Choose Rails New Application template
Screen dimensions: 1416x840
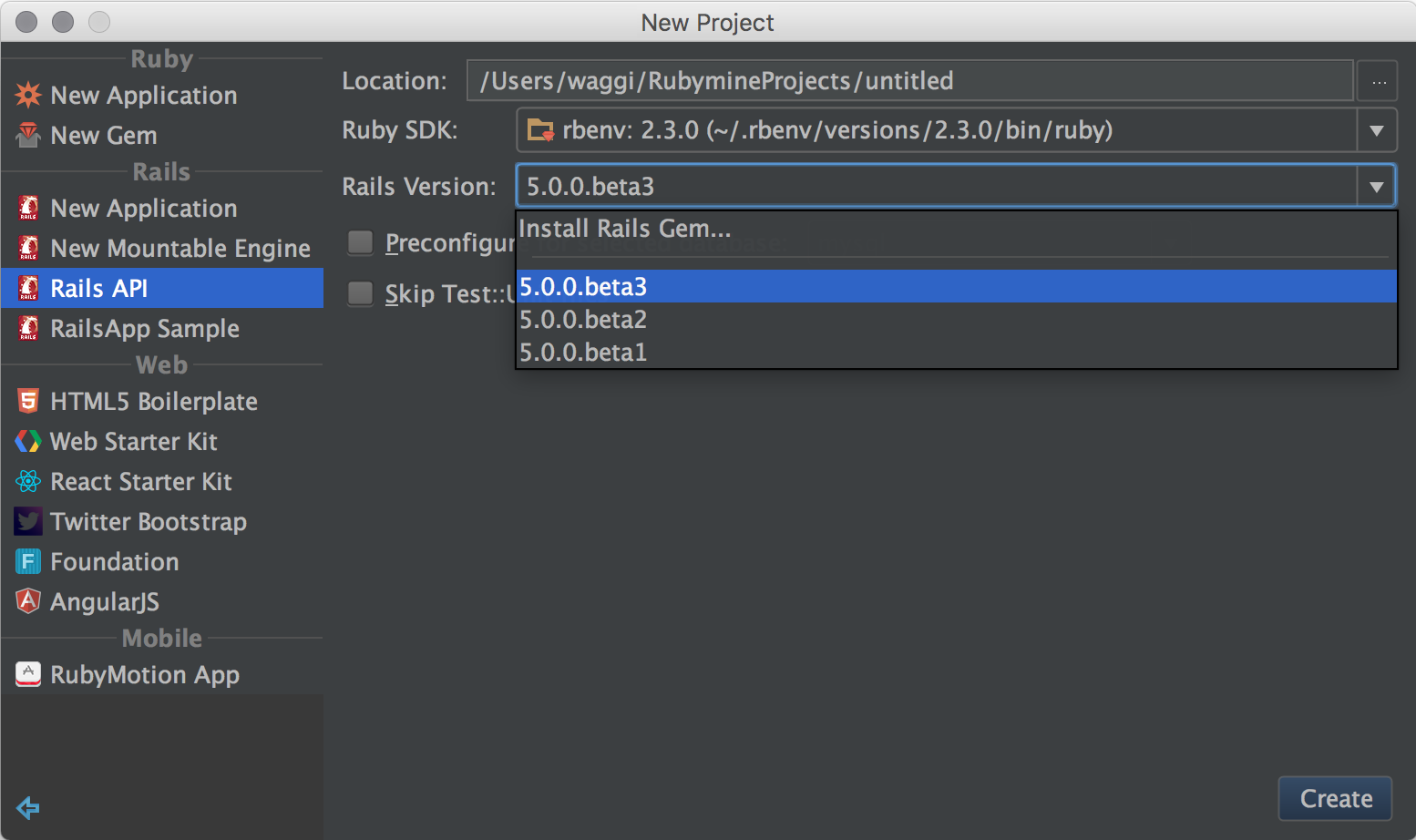(162, 208)
